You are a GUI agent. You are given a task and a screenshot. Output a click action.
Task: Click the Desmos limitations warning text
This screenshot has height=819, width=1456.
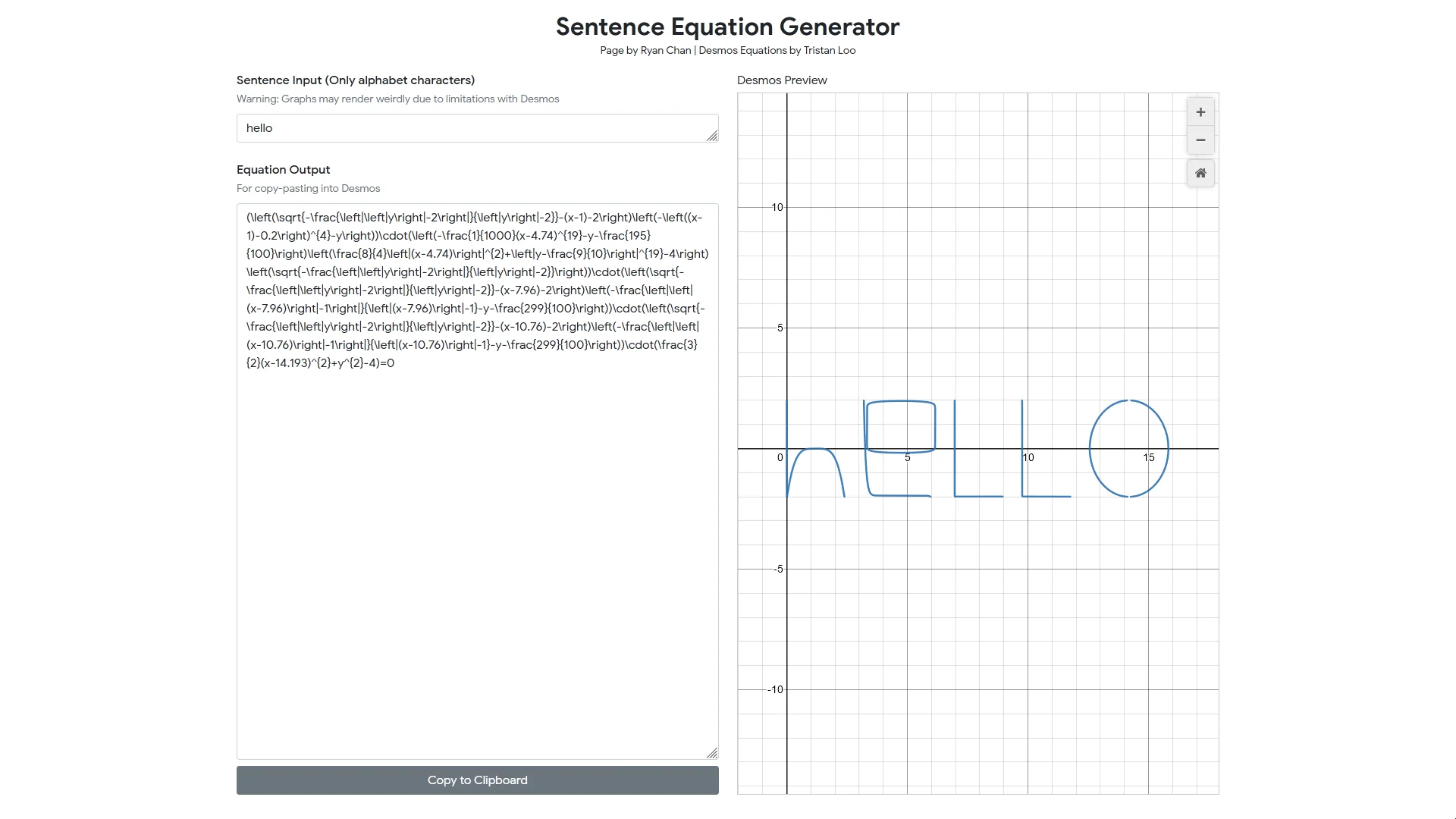click(397, 99)
